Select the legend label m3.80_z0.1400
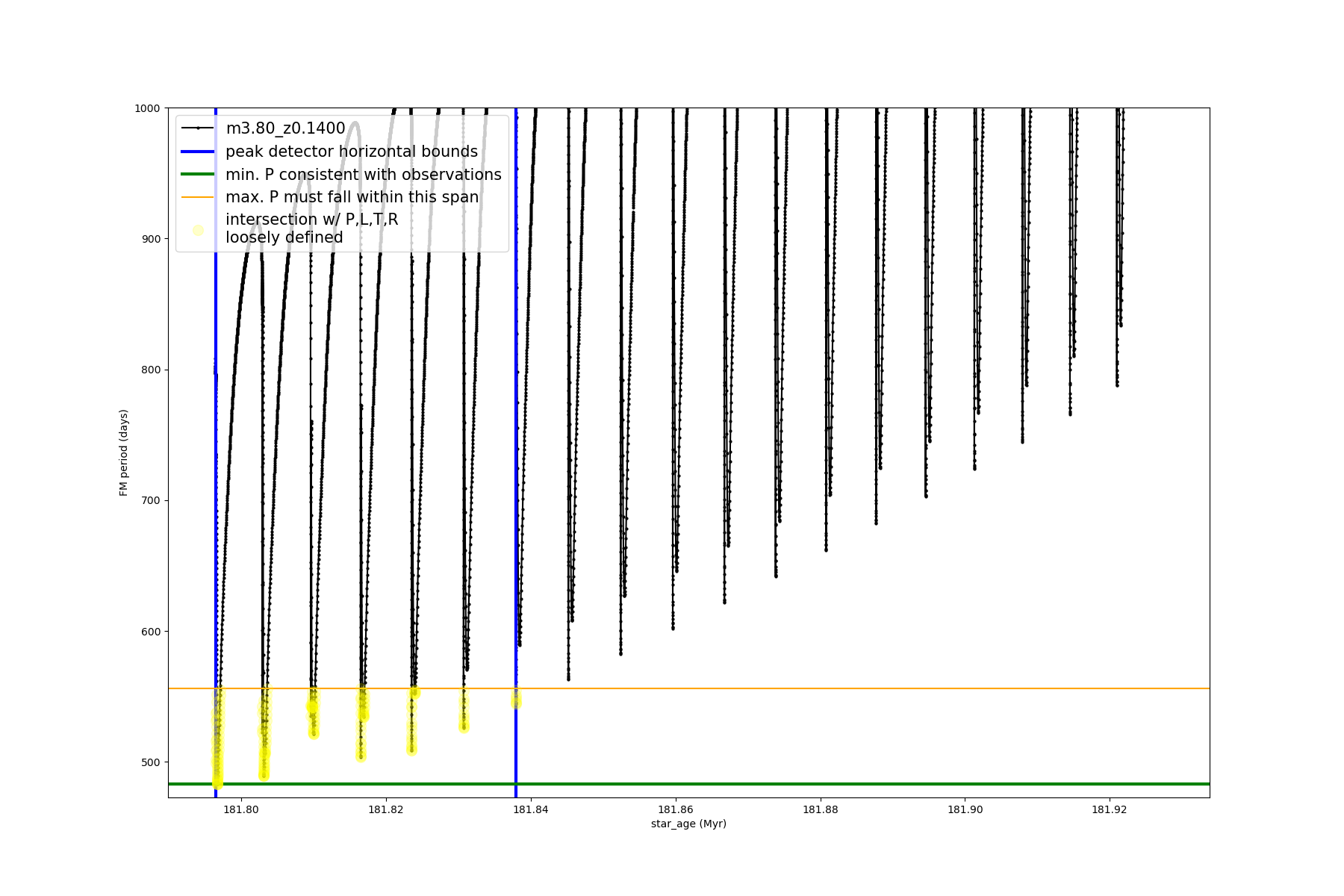This screenshot has width=1344, height=896. 285,128
